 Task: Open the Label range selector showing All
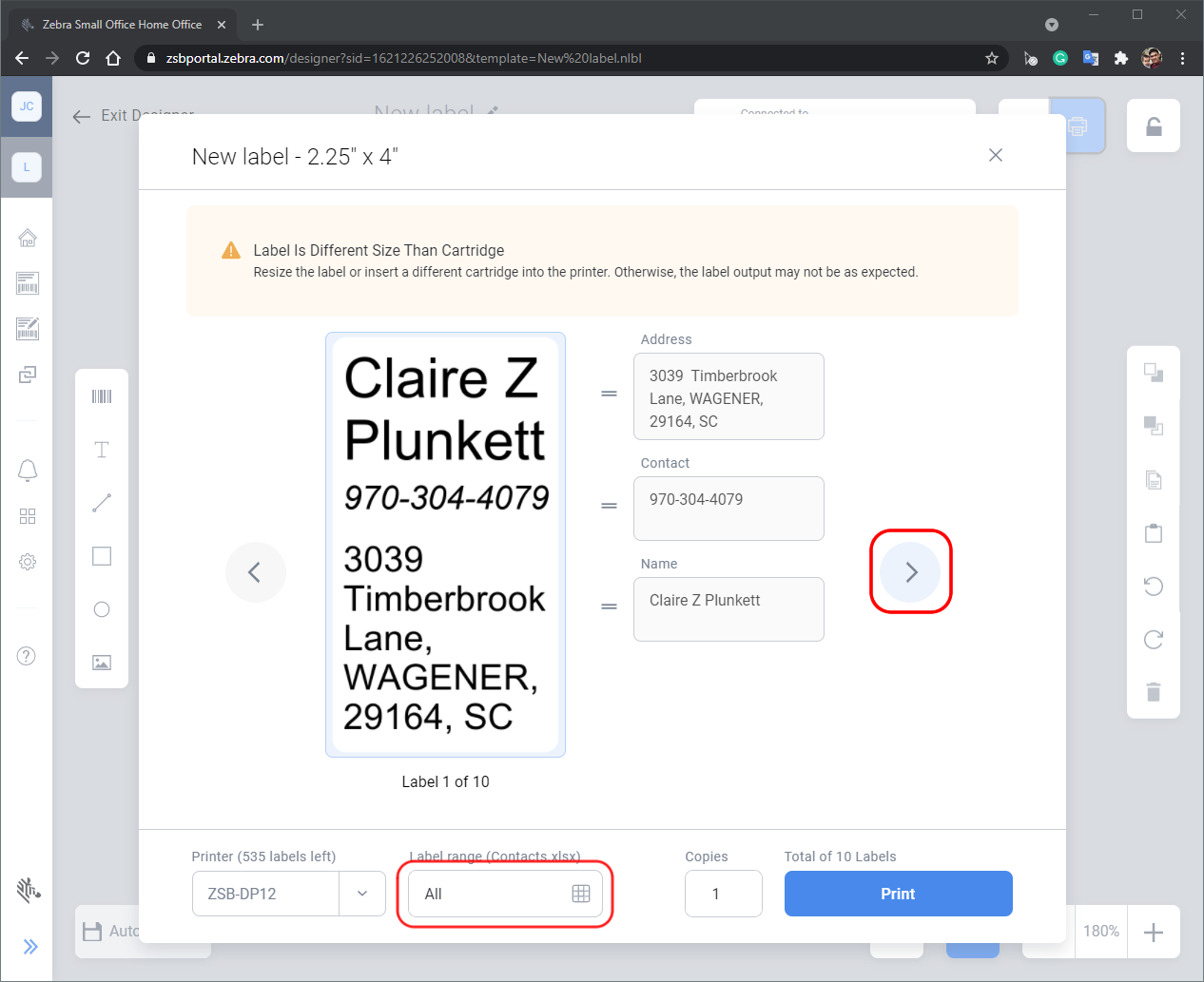click(505, 894)
